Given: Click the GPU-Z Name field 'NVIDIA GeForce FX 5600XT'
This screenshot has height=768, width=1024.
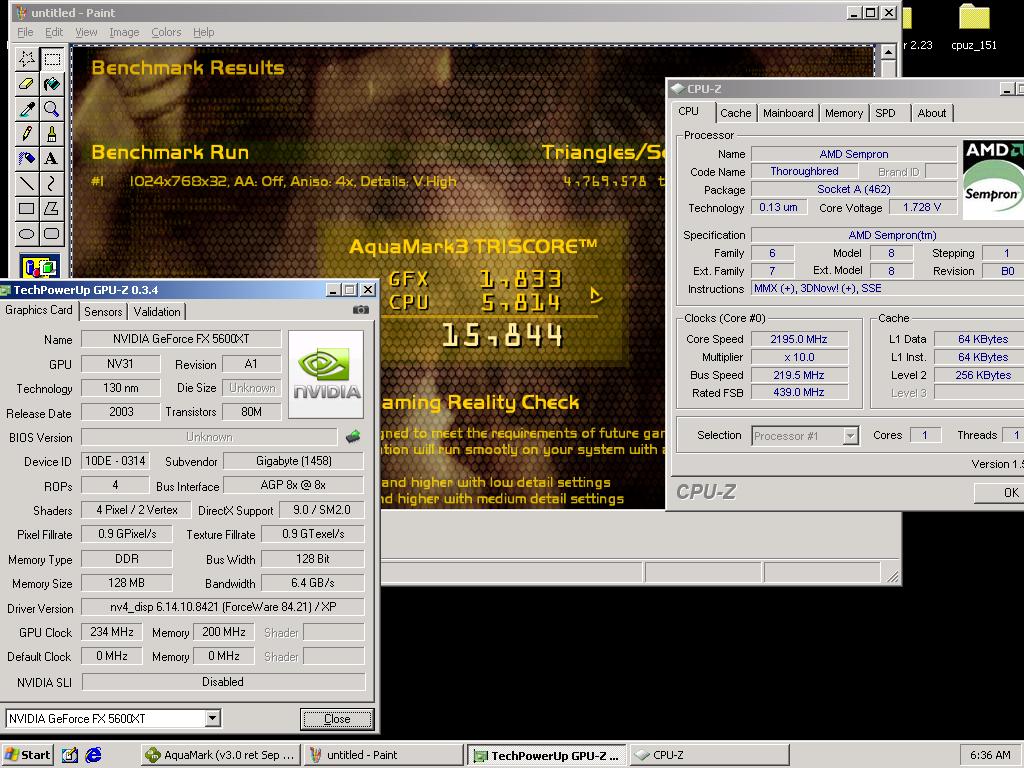Looking at the screenshot, I should 181,339.
